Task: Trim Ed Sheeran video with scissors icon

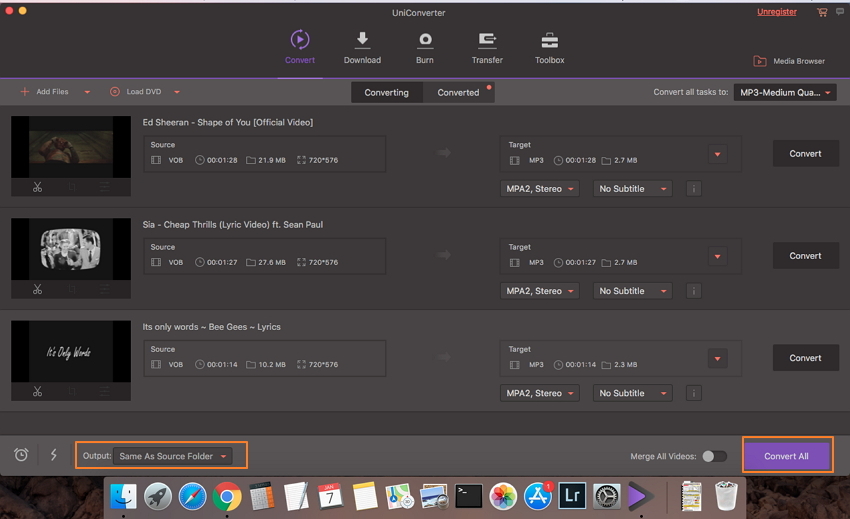Action: [37, 187]
